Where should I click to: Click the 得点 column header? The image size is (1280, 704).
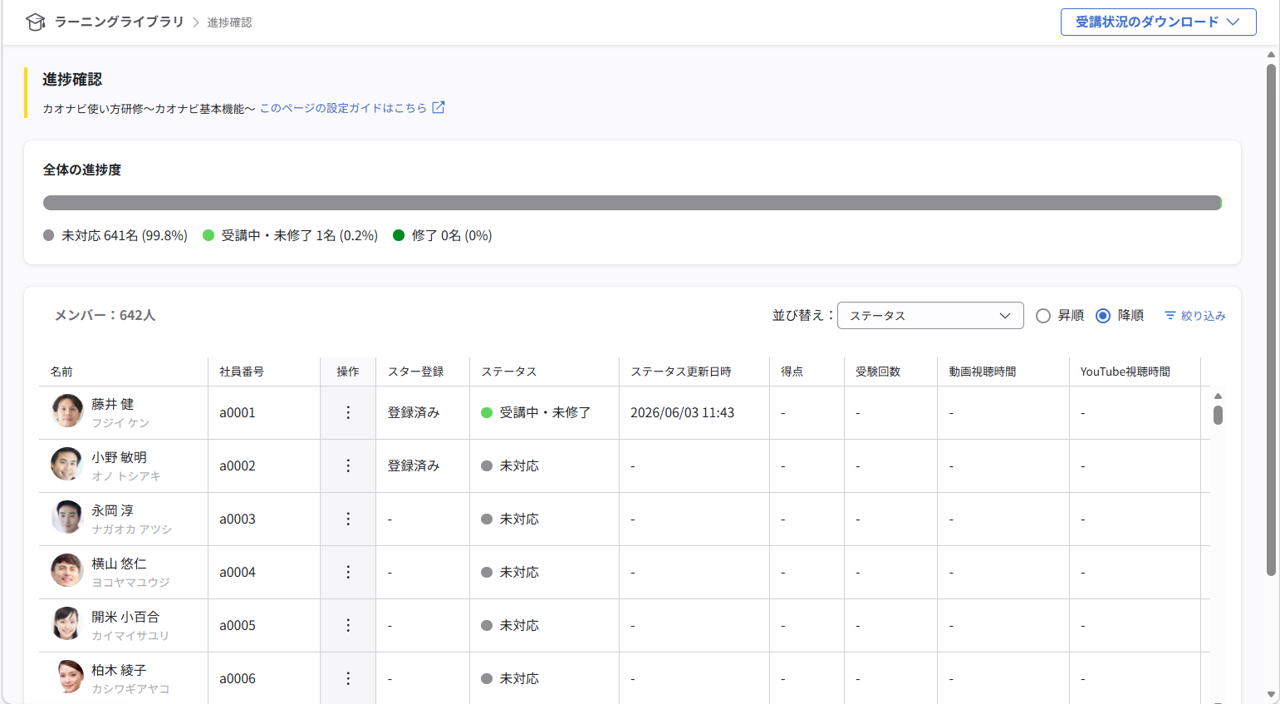pyautogui.click(x=792, y=372)
